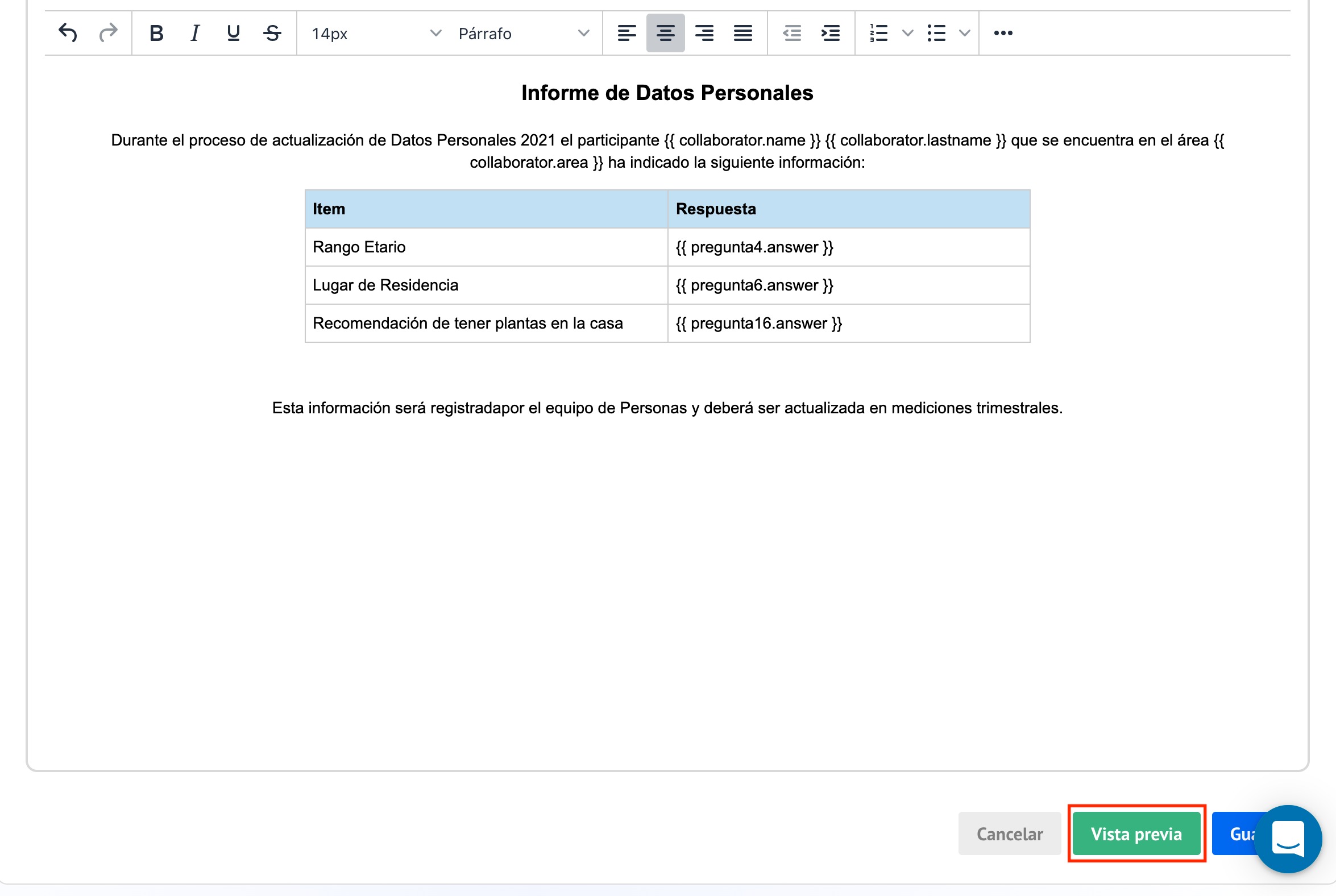Expand bullet list style options arrow
The width and height of the screenshot is (1336, 896).
pyautogui.click(x=965, y=33)
